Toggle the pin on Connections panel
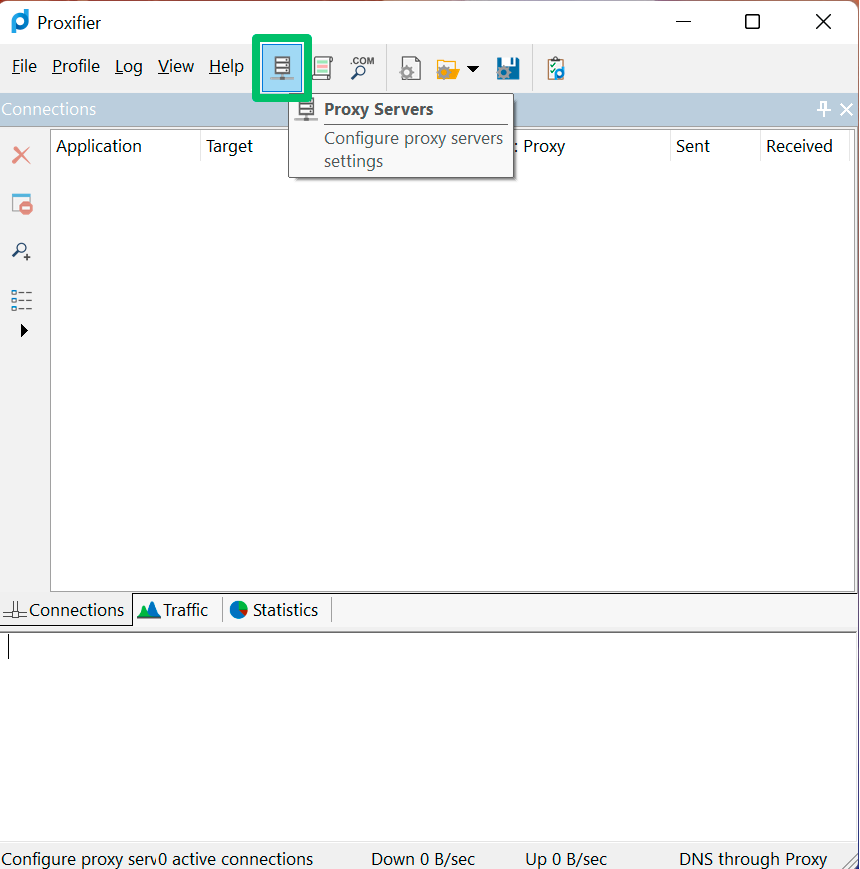The image size is (860, 869). tap(824, 109)
